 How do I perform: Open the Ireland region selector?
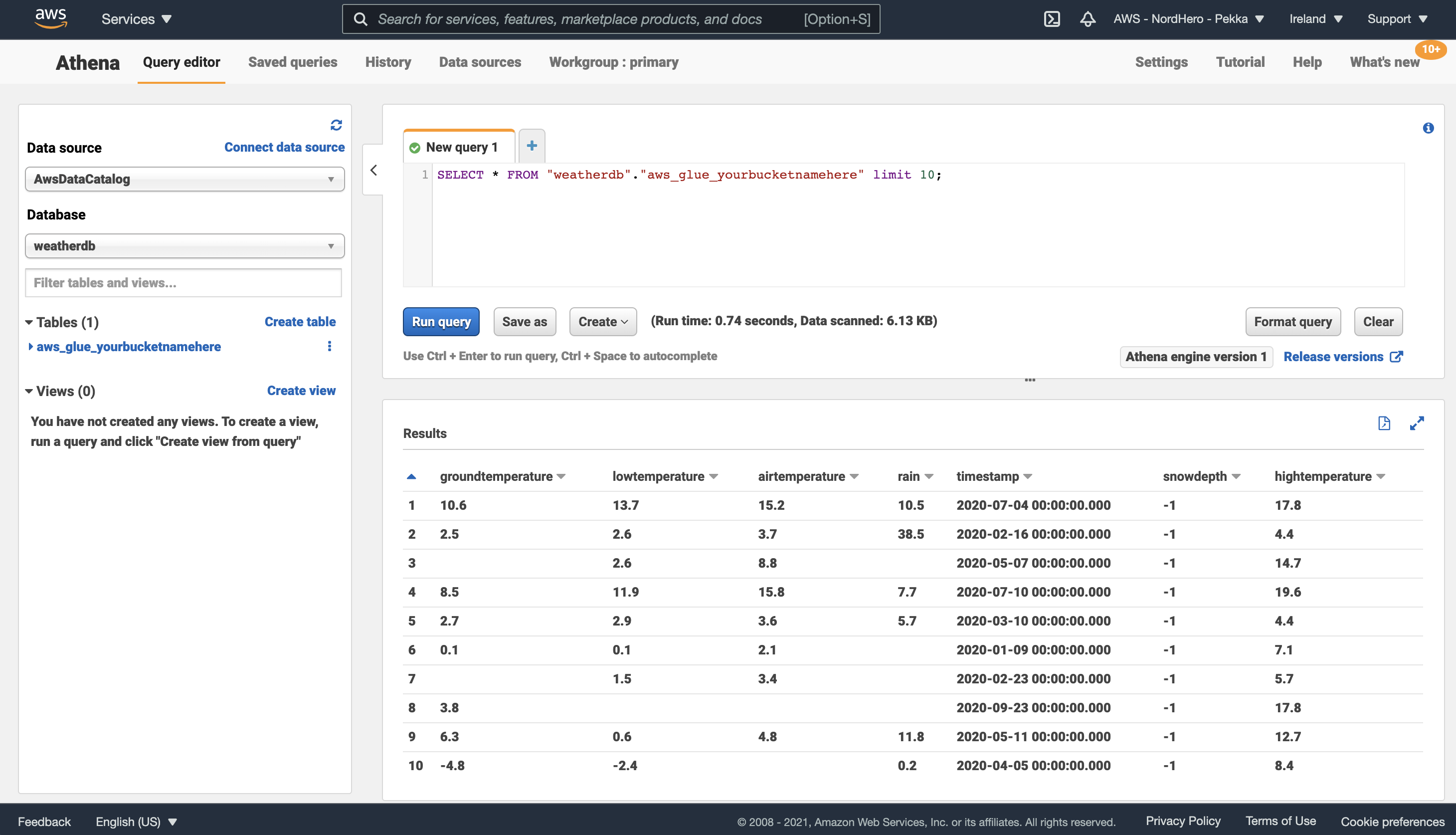pos(1315,19)
